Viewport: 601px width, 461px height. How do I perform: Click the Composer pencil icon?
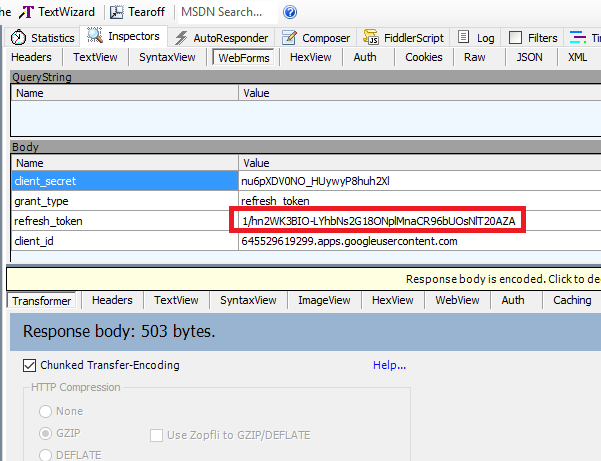tap(289, 38)
